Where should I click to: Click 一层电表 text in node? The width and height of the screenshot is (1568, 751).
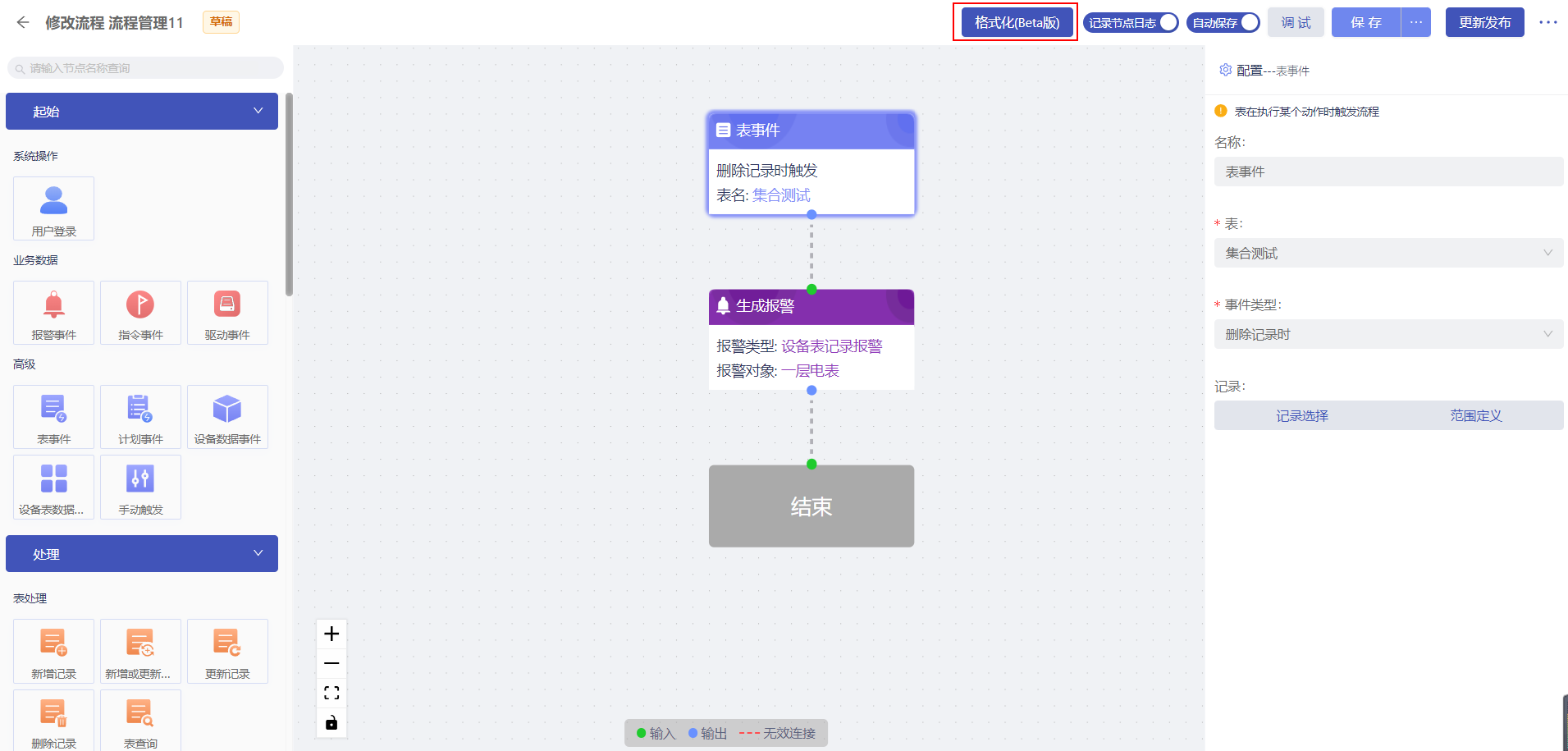[x=810, y=371]
